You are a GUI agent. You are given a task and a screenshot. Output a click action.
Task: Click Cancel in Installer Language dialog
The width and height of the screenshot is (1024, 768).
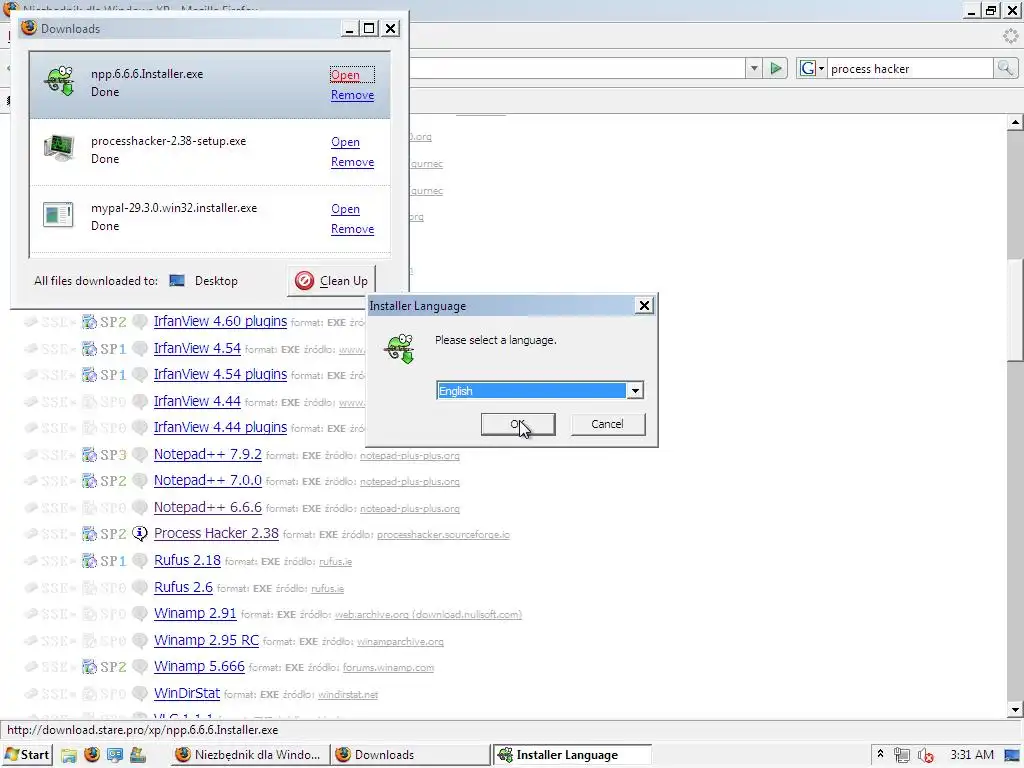(607, 424)
